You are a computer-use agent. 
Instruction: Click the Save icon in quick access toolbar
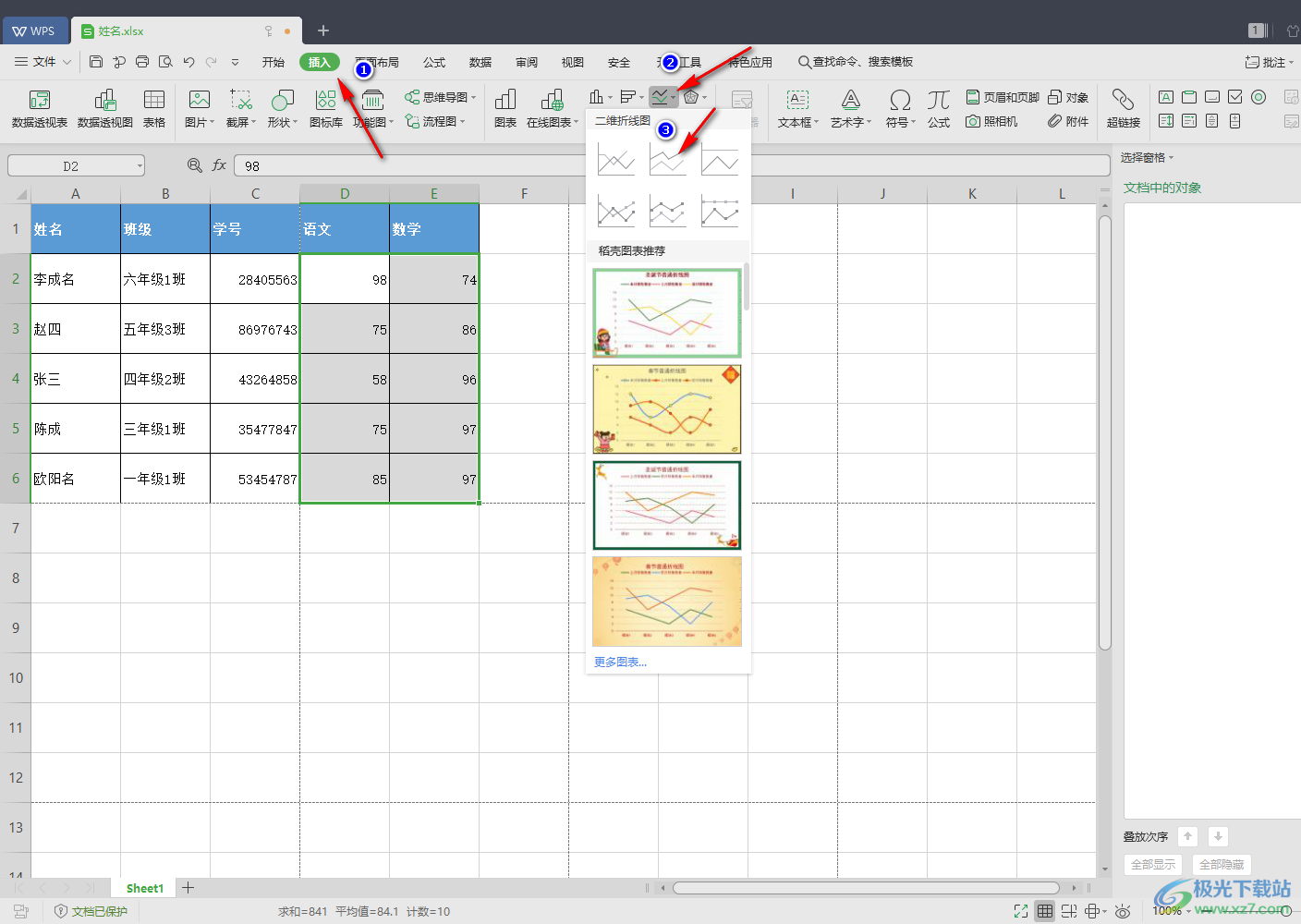(x=96, y=62)
